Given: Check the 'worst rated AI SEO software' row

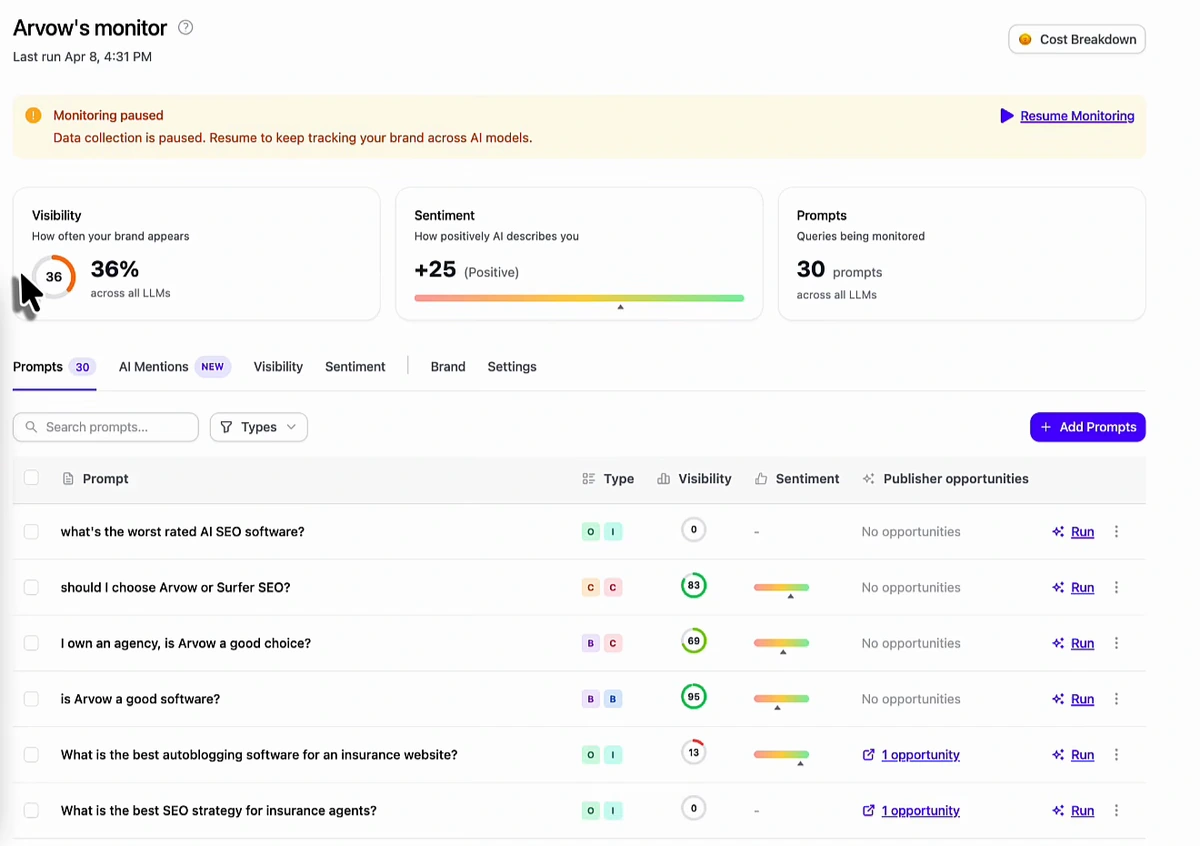Looking at the screenshot, I should click(x=31, y=531).
